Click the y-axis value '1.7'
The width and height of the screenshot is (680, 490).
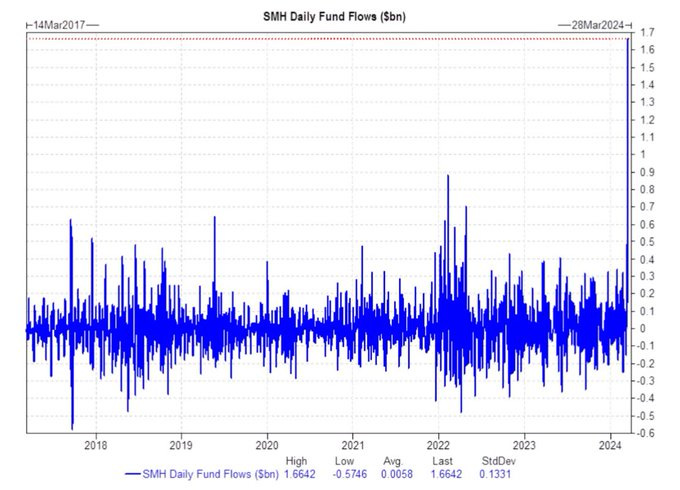coord(647,33)
